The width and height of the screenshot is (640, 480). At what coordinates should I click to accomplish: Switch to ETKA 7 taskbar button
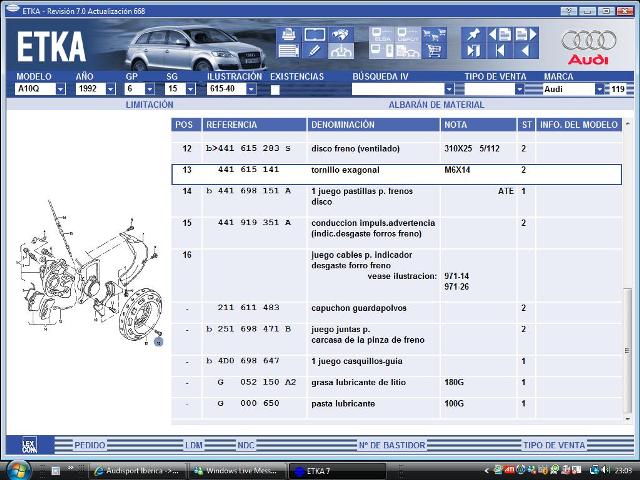point(337,471)
